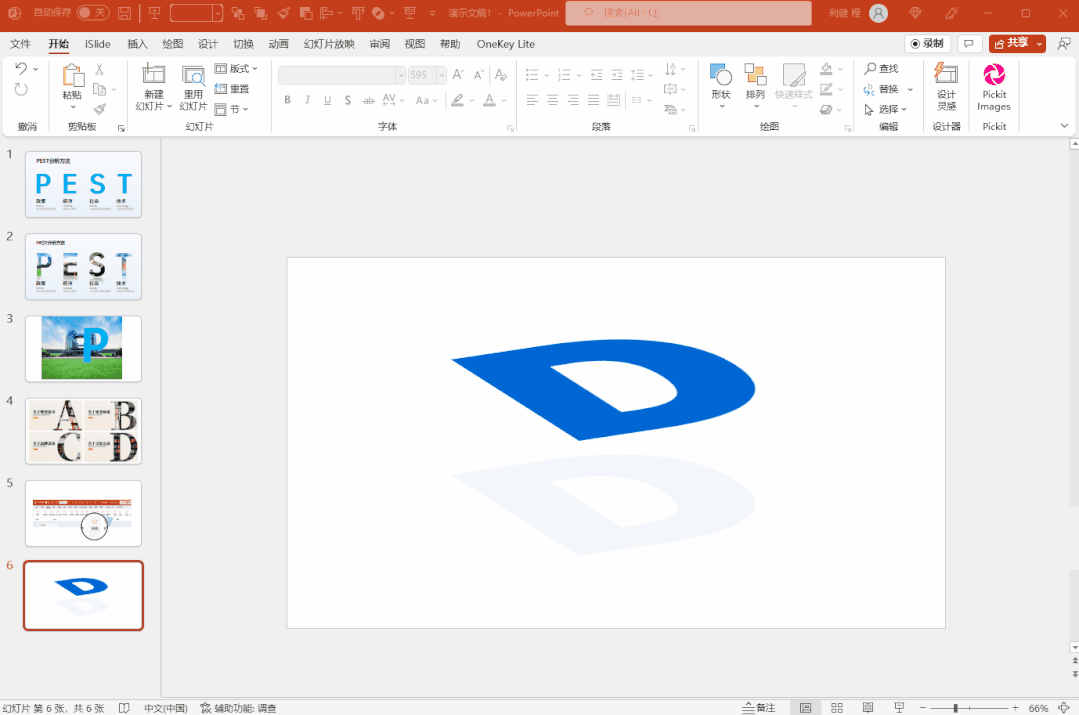1079x715 pixels.
Task: Click the Copy icon in clipboard group
Action: (99, 89)
